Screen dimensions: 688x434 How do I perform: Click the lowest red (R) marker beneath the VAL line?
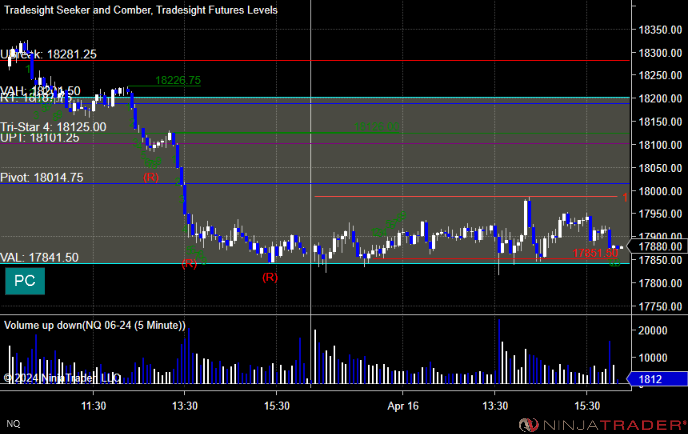pyautogui.click(x=270, y=277)
